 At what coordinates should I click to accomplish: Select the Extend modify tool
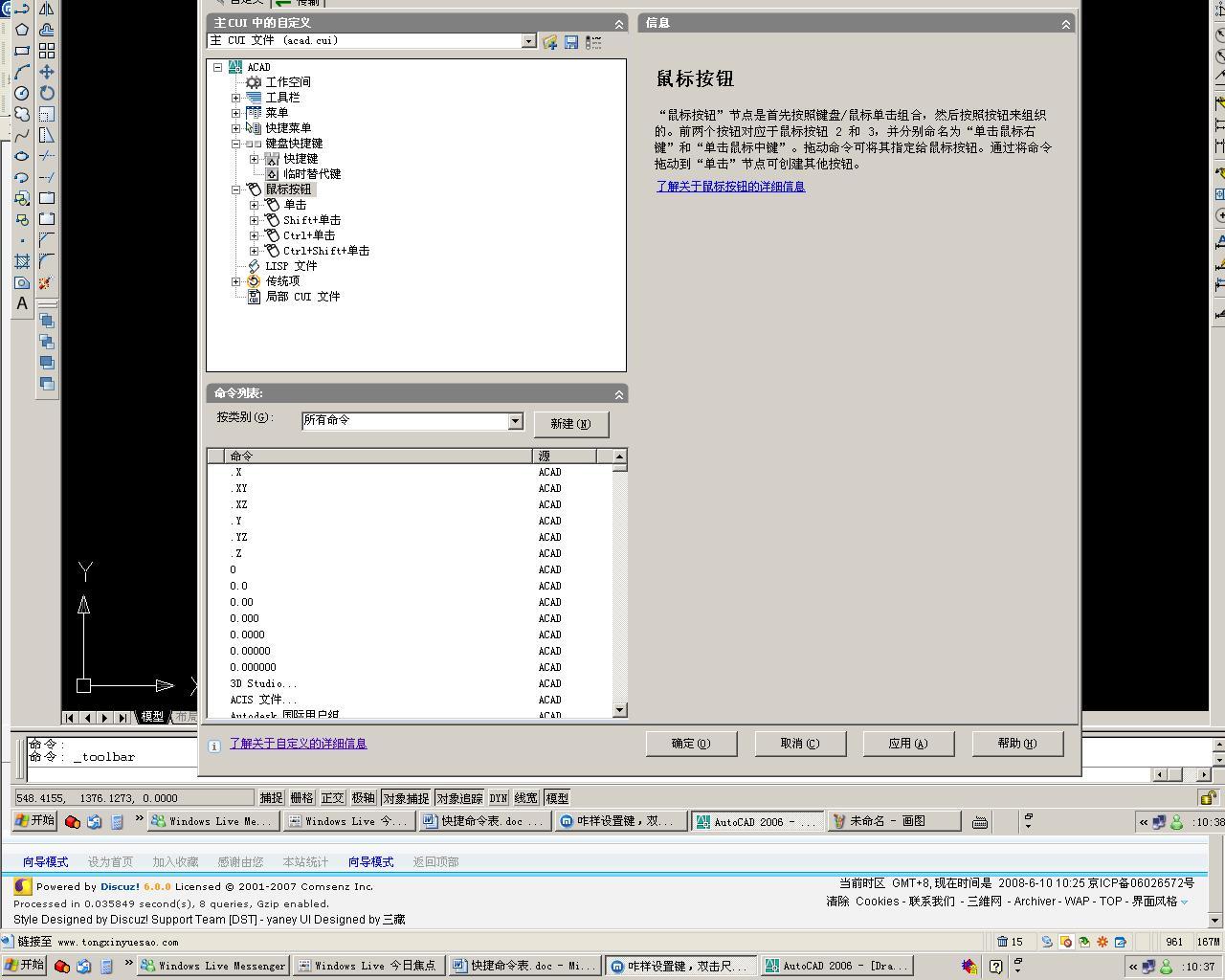46,177
